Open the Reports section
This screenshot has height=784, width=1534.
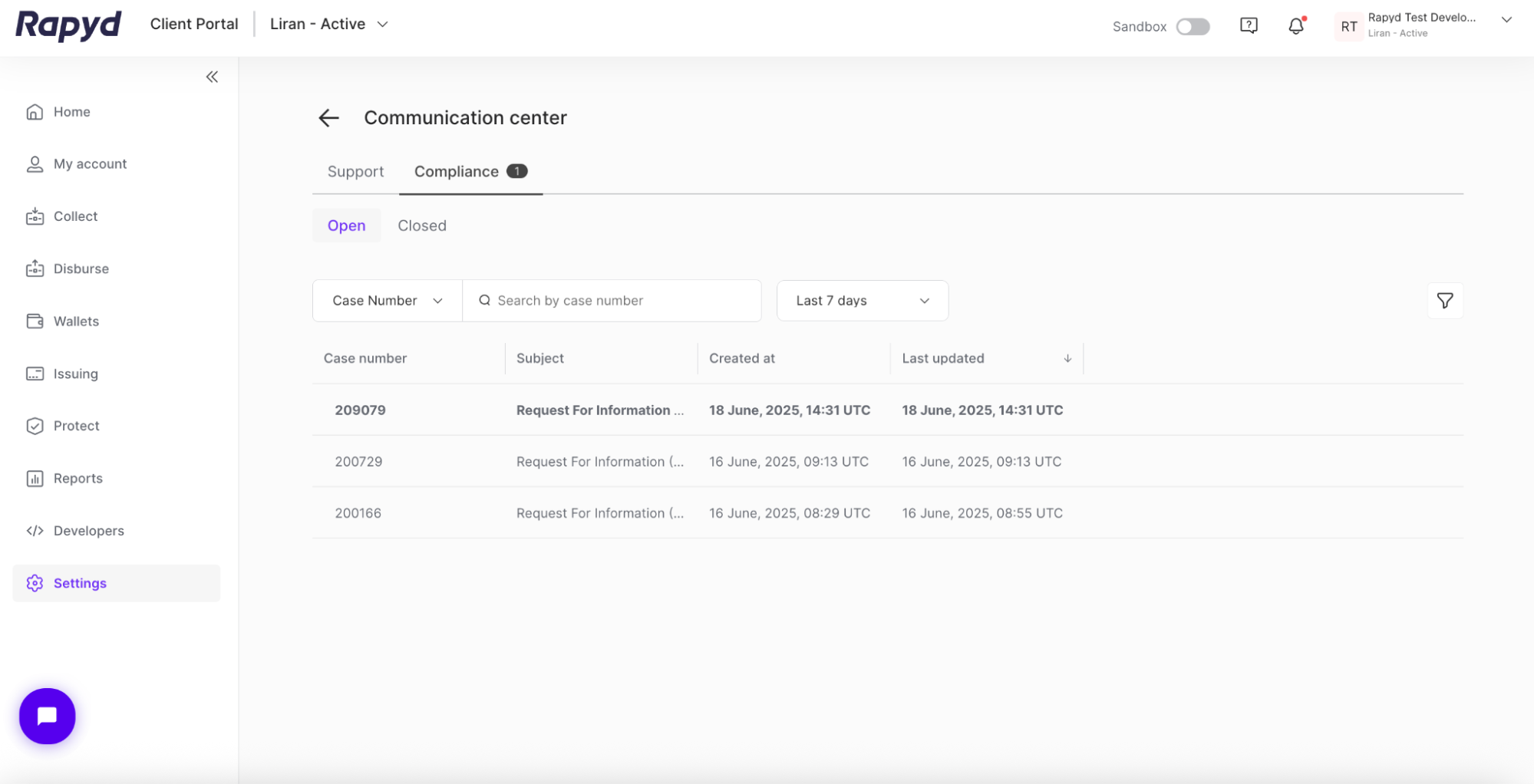coord(78,478)
